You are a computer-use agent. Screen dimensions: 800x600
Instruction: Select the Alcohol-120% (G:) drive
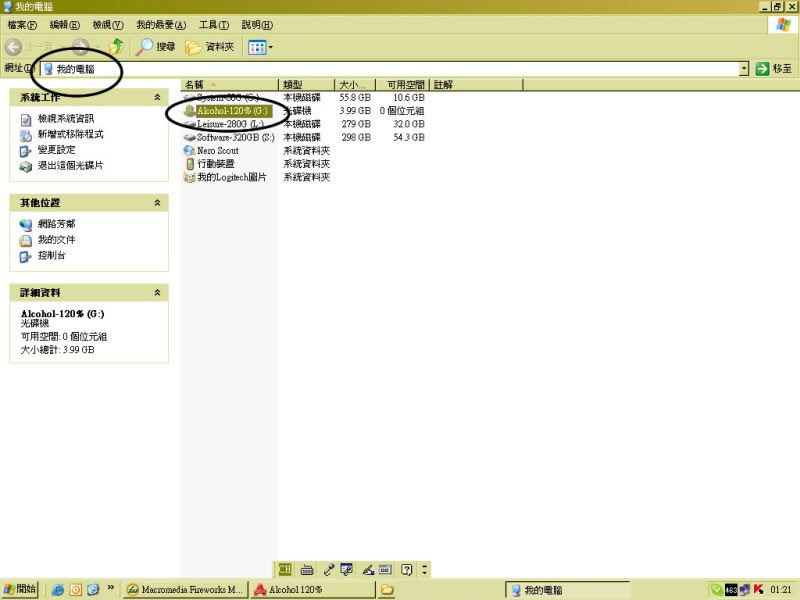coord(227,111)
